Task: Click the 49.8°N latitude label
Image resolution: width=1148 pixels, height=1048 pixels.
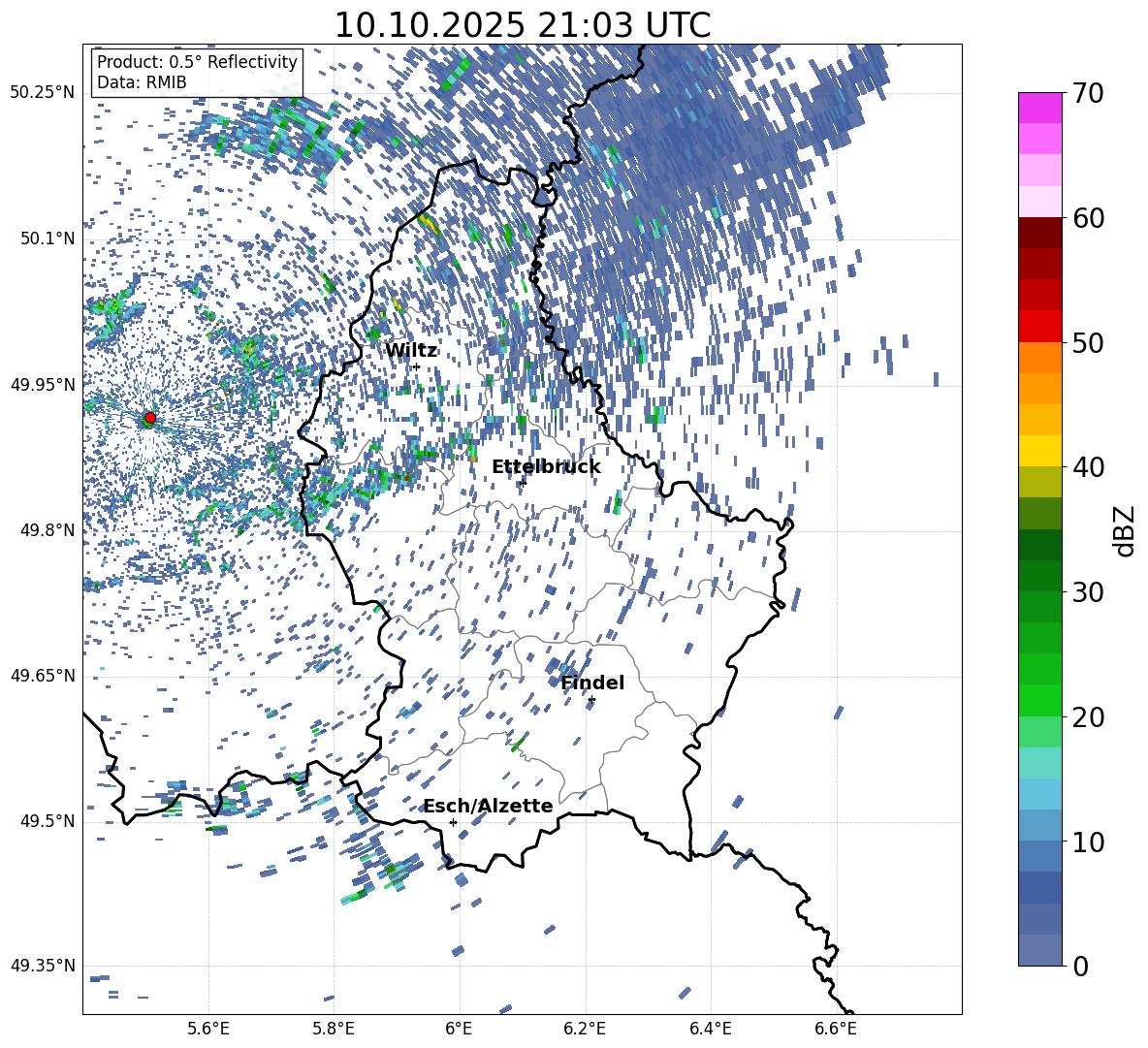Action: click(48, 530)
